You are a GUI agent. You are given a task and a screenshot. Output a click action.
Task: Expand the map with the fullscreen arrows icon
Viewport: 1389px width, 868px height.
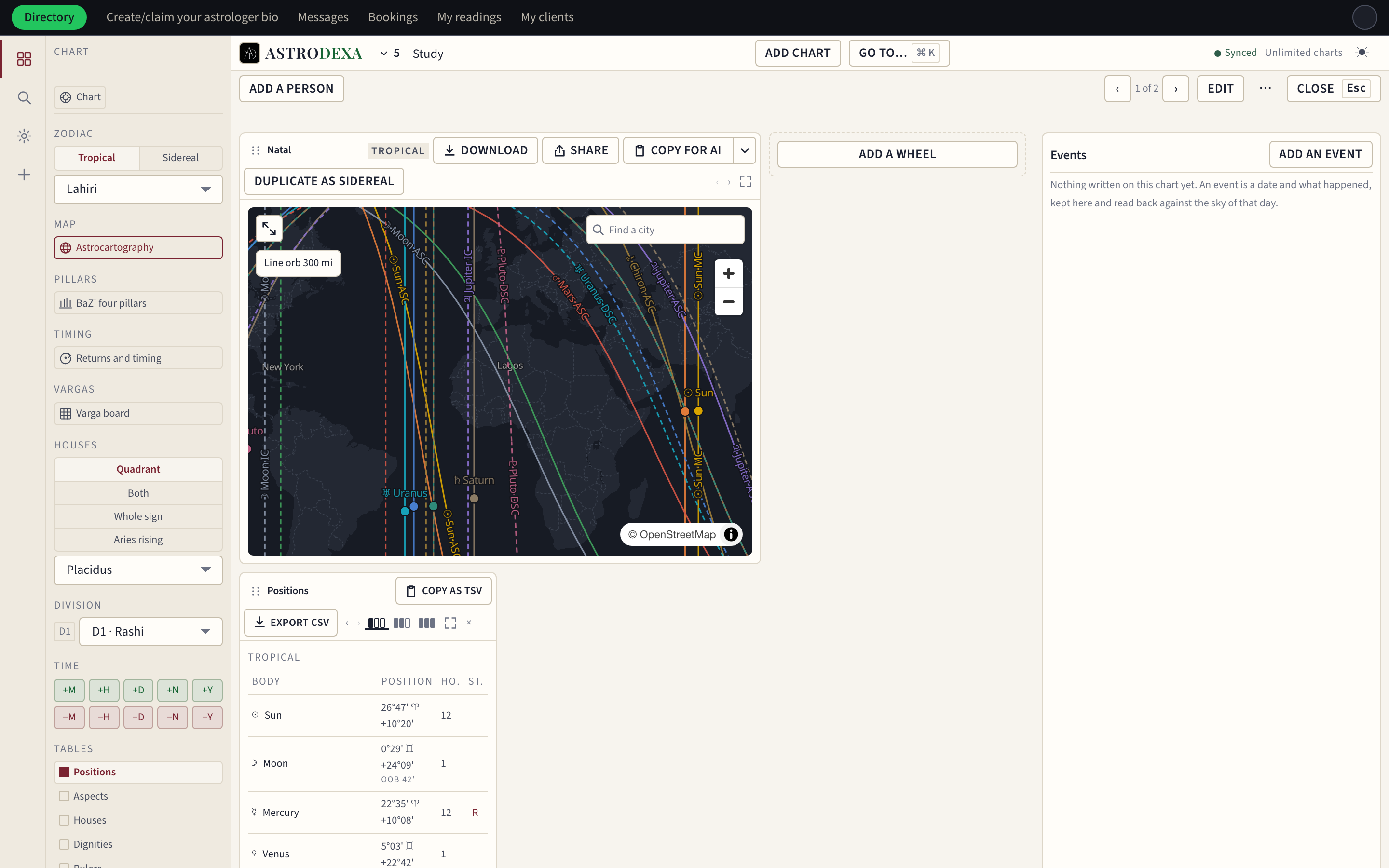click(x=269, y=229)
